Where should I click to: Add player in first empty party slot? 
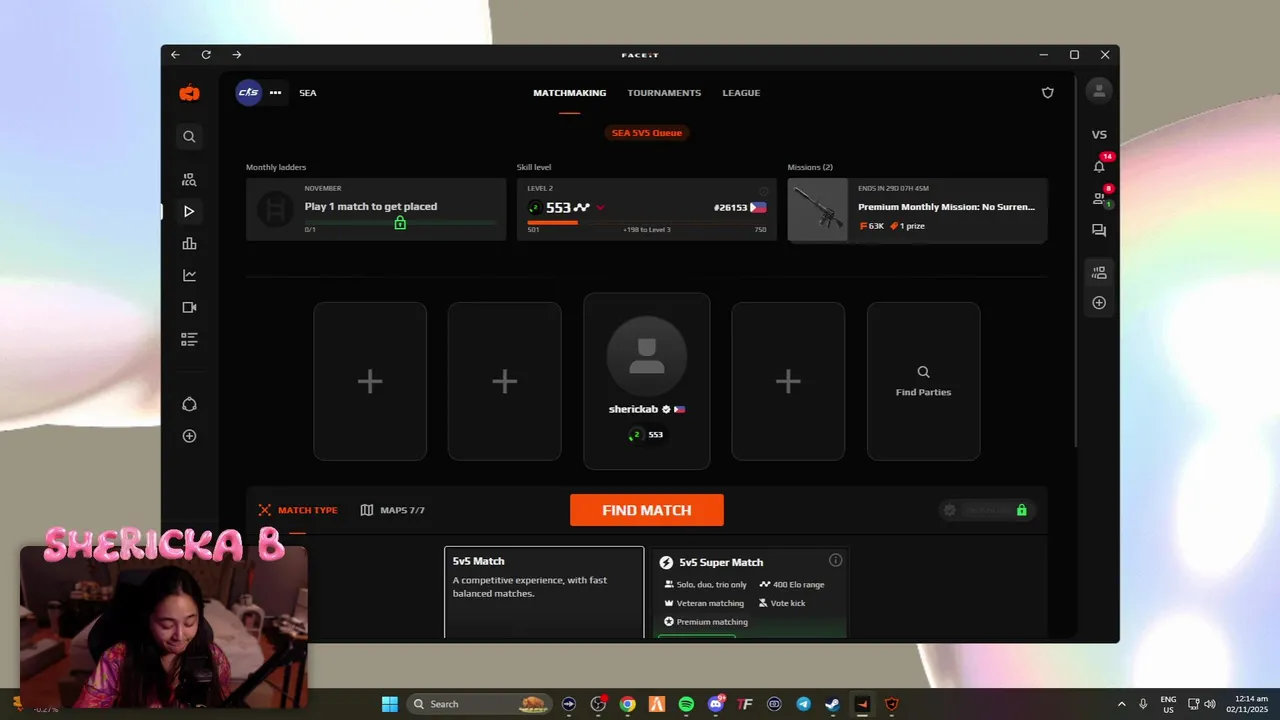[x=370, y=381]
